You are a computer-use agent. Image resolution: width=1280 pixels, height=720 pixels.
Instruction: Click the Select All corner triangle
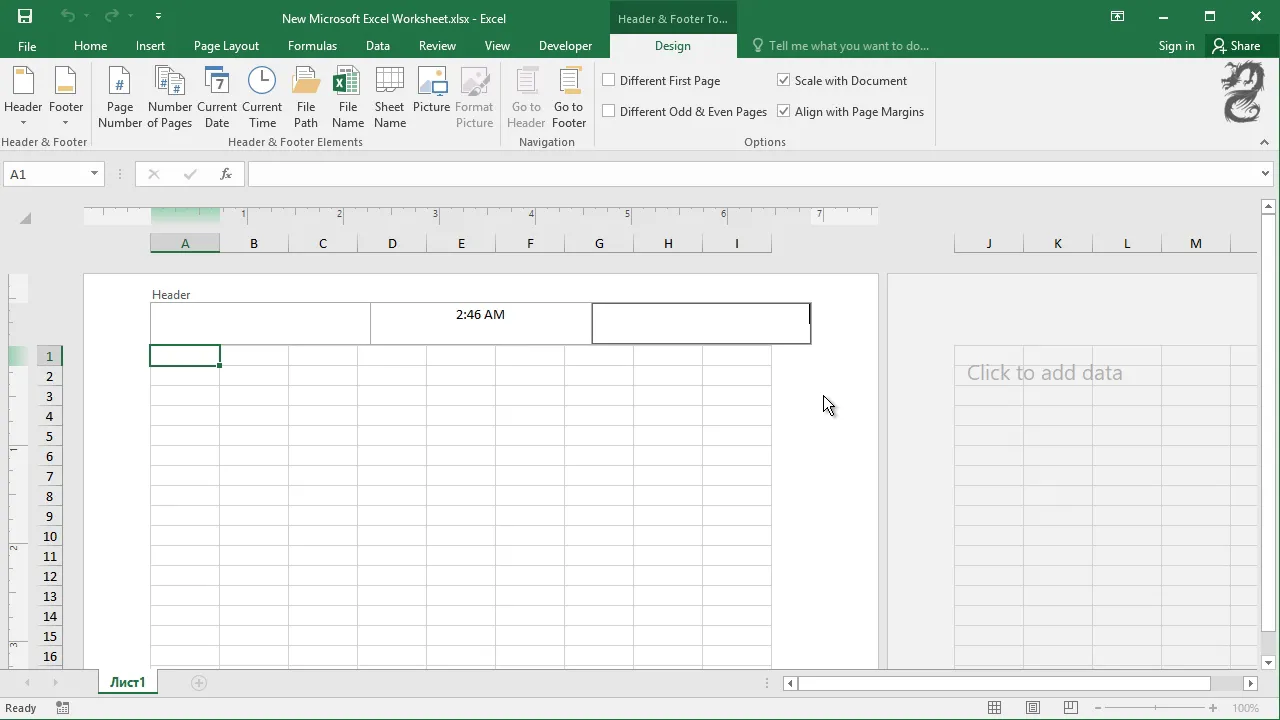(x=26, y=218)
